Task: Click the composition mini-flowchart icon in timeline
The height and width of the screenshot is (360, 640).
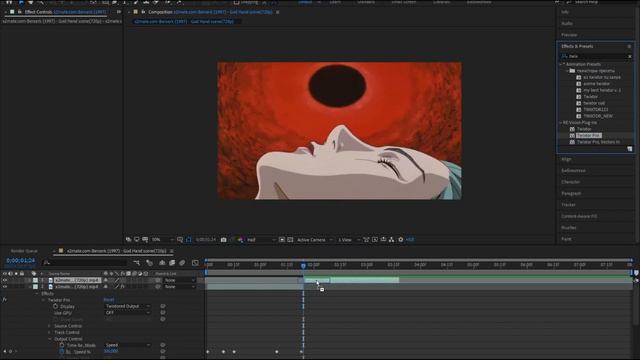Action: [137, 263]
